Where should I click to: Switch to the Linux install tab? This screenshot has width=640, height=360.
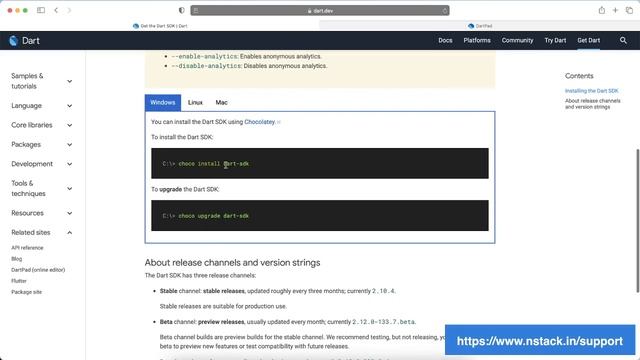(195, 102)
